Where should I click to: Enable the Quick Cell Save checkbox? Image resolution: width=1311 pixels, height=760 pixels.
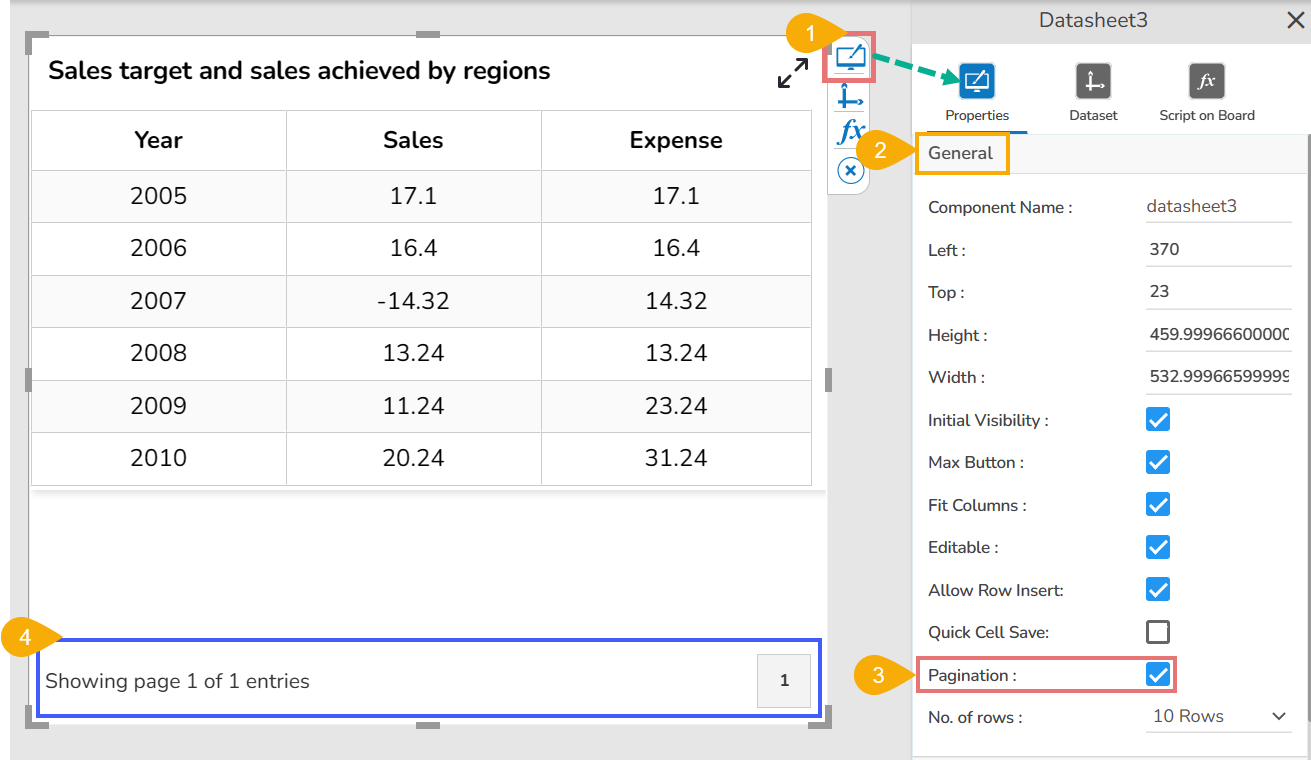tap(1158, 632)
